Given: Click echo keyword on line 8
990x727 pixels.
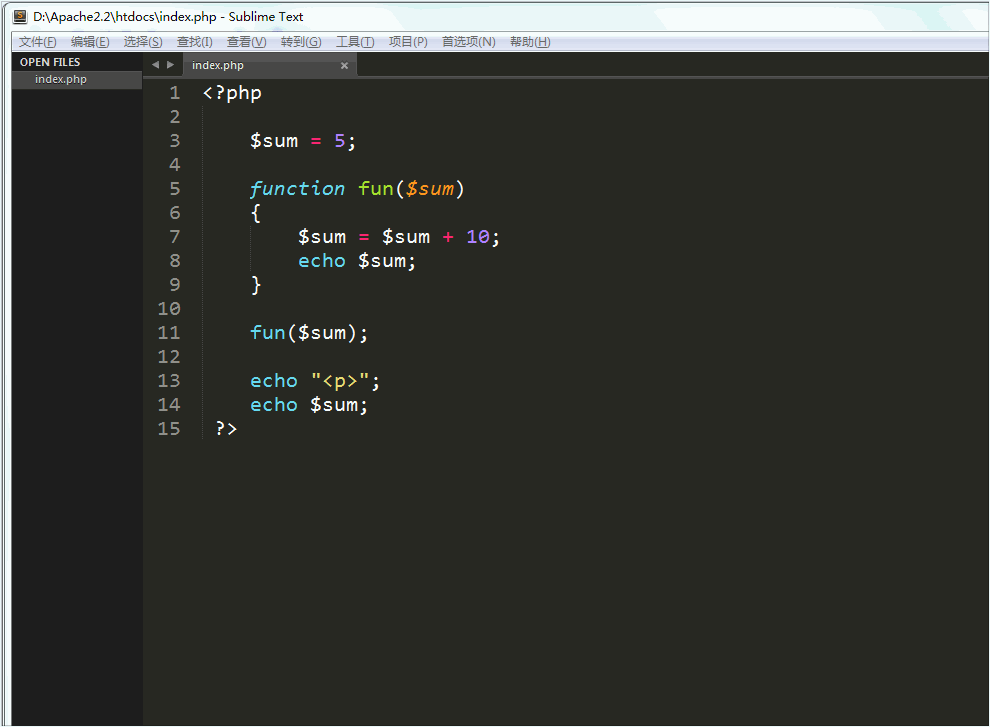Looking at the screenshot, I should [322, 261].
